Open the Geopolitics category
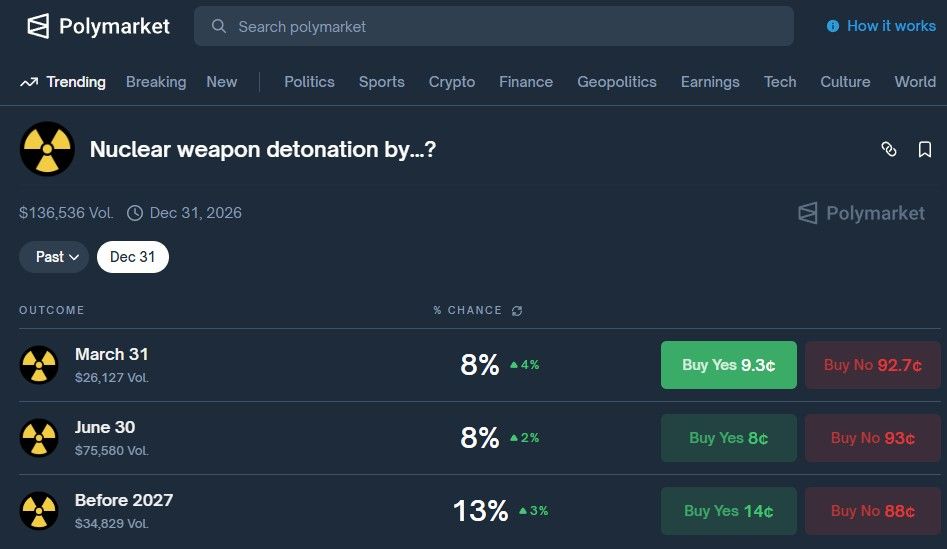This screenshot has height=549, width=947. (x=617, y=82)
